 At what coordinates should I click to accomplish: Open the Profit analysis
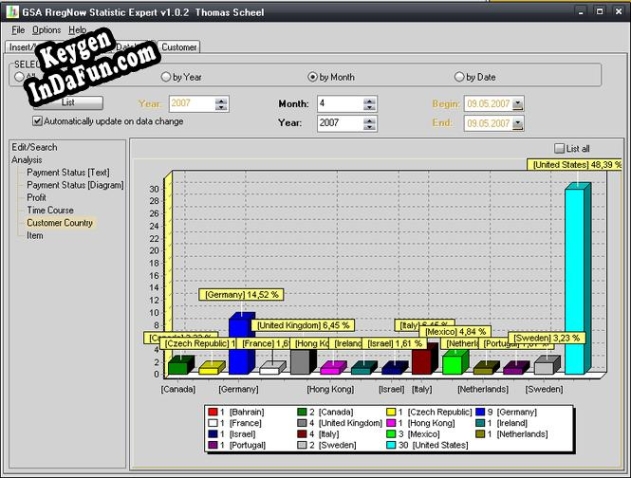[36, 198]
